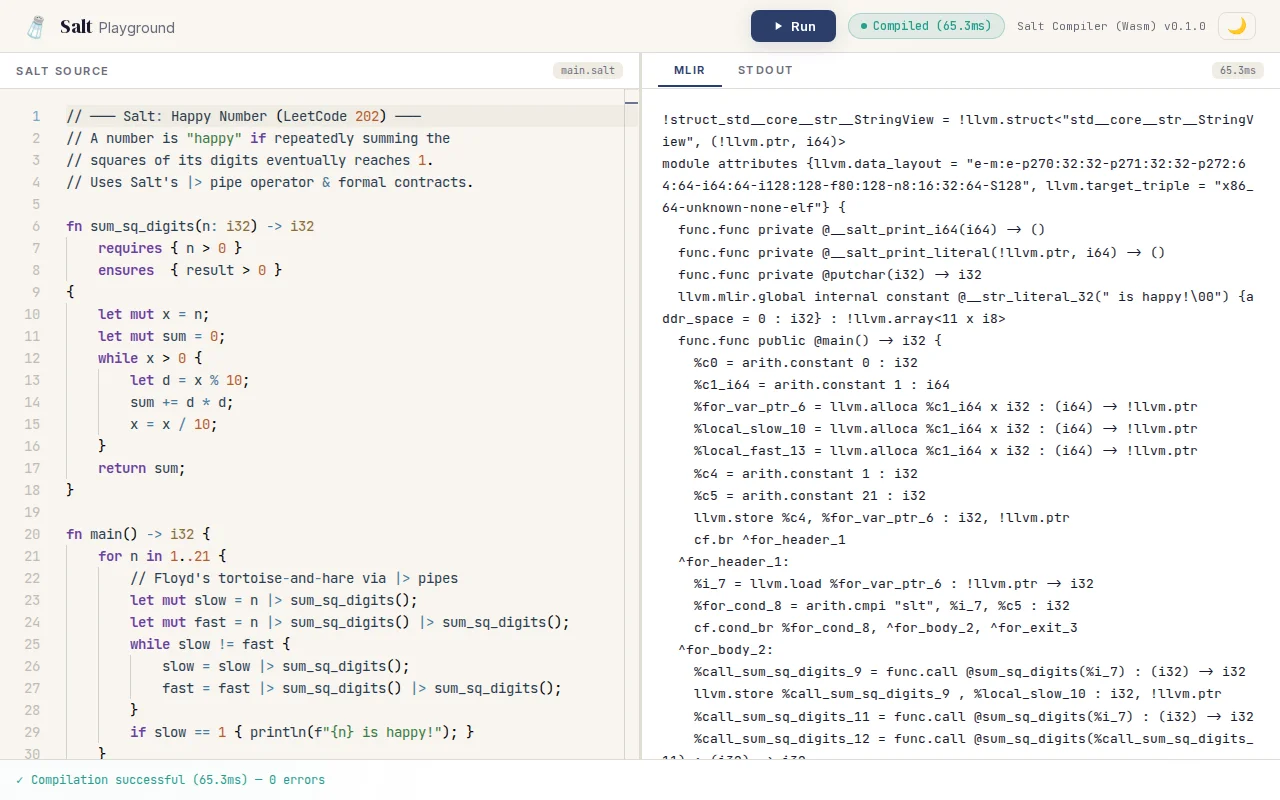Viewport: 1280px width, 800px height.
Task: Click 'func.func private @putchar(i32)' line
Action: tap(830, 274)
